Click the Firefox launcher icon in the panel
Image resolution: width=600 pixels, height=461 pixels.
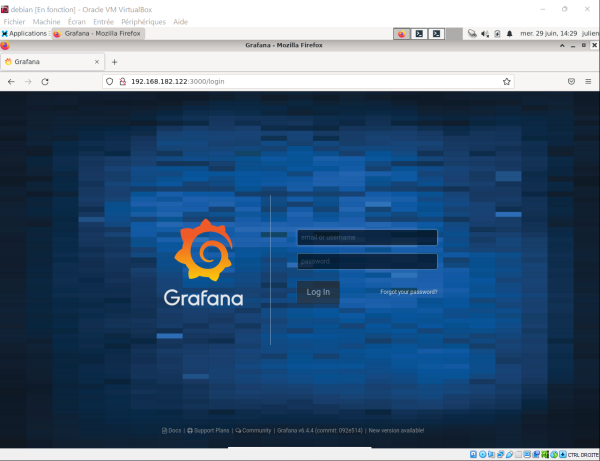(x=401, y=34)
